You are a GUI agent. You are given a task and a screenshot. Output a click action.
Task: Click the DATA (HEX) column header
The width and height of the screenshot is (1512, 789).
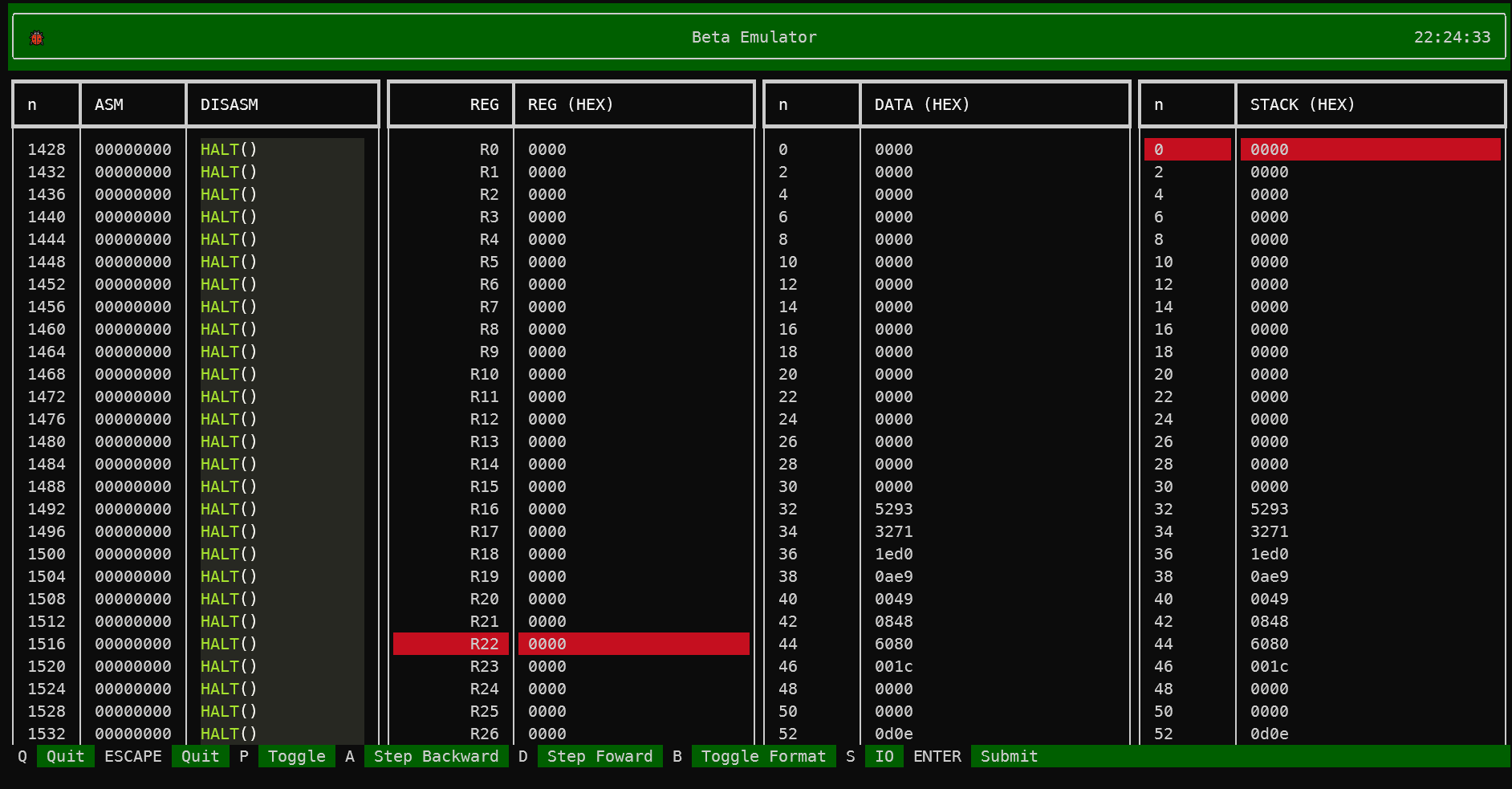coord(922,104)
